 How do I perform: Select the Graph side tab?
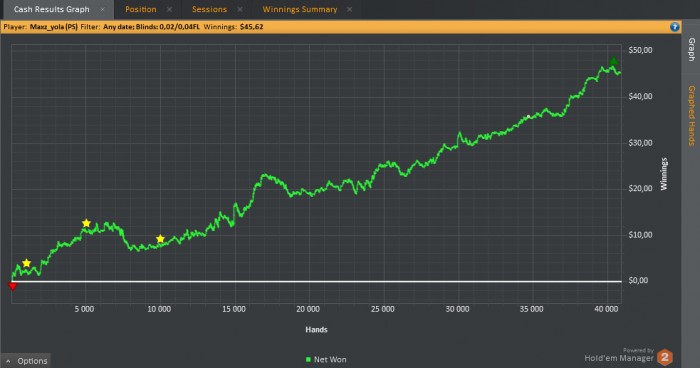click(x=692, y=49)
